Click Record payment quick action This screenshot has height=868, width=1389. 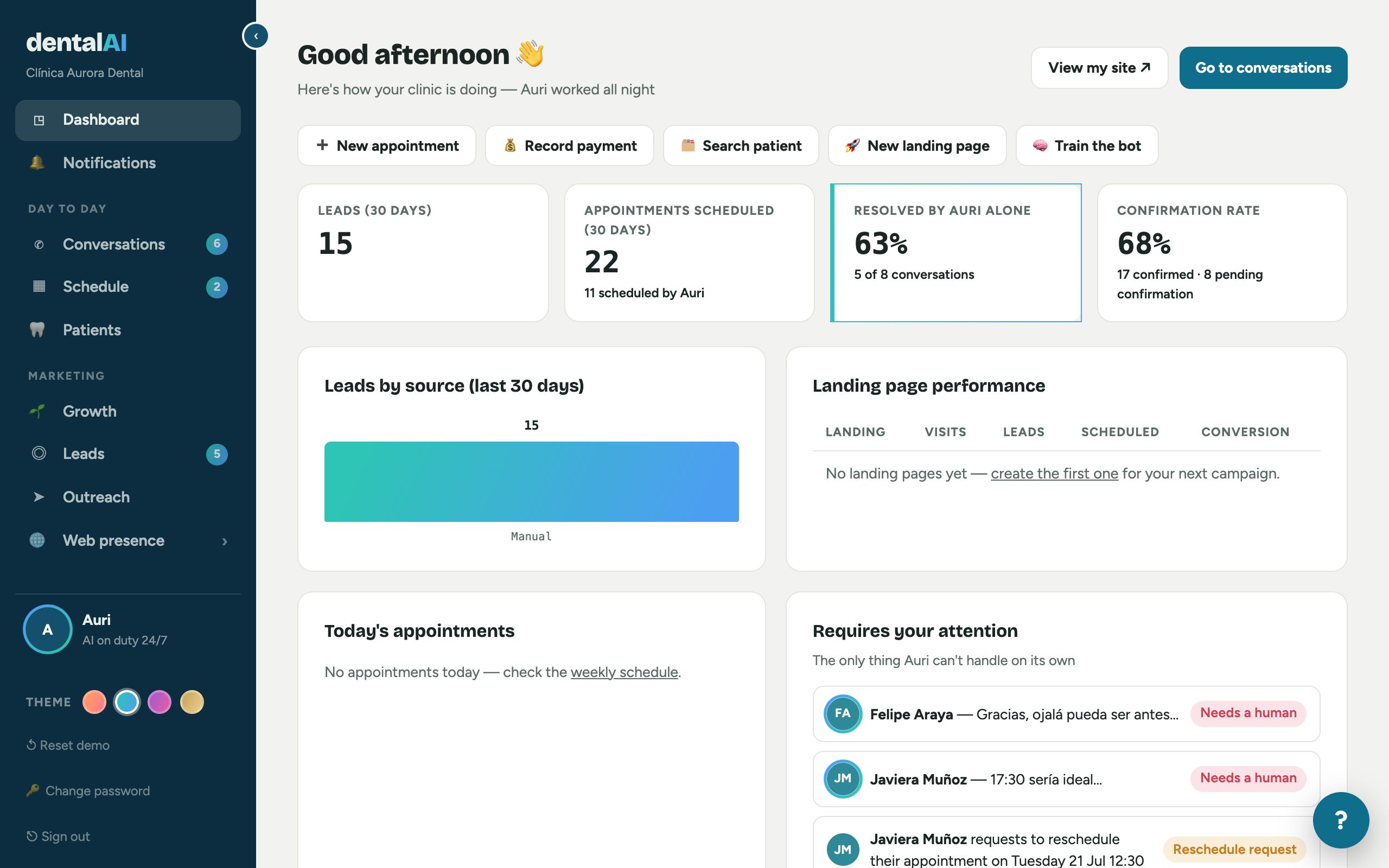[x=569, y=146]
